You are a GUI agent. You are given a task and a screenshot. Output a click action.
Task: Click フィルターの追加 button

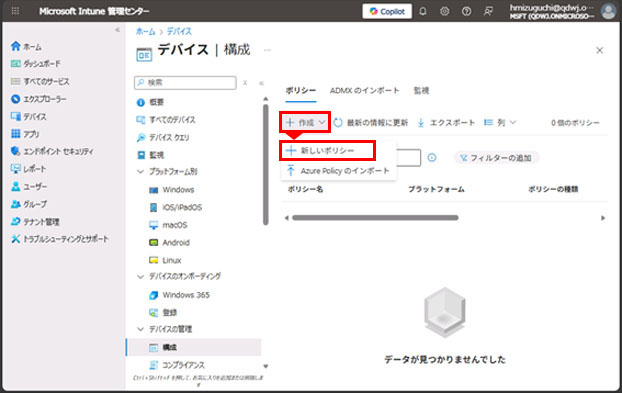click(x=496, y=158)
